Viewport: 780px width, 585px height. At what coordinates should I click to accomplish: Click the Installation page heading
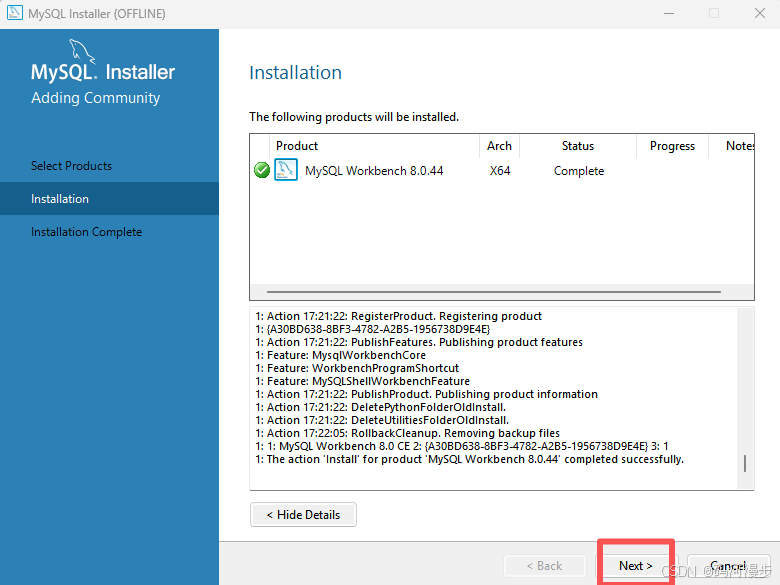pyautogui.click(x=295, y=73)
